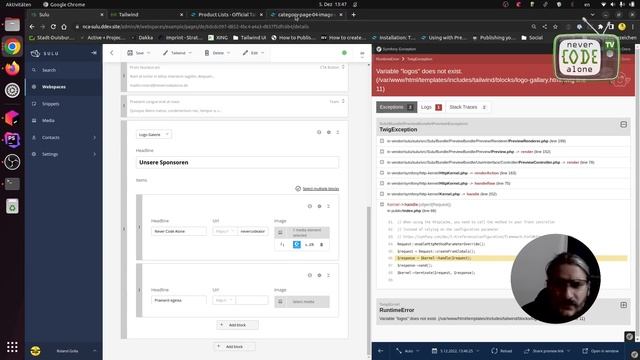Edit the Never Code Alone headline input
Screen dimensions: 640x360
179,231
